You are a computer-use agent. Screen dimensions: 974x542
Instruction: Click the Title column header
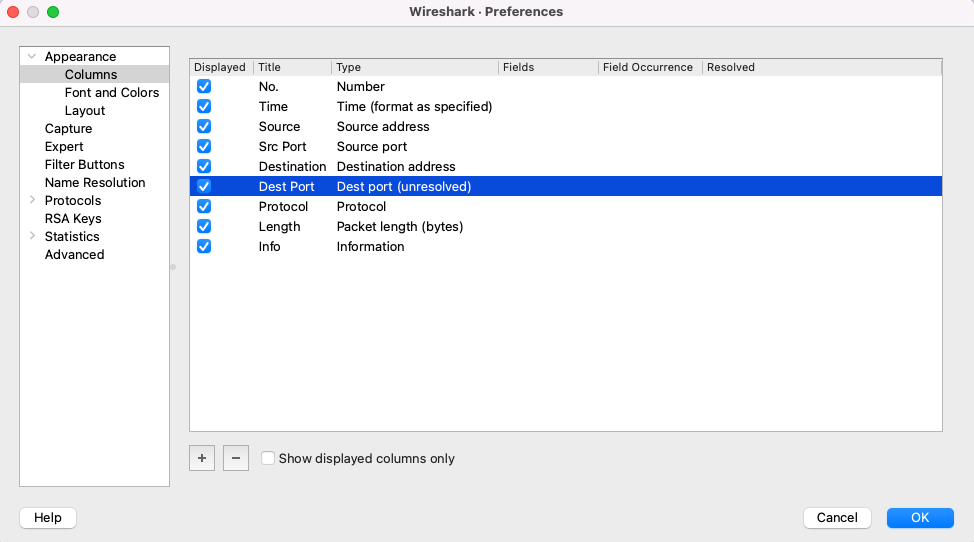click(x=293, y=67)
